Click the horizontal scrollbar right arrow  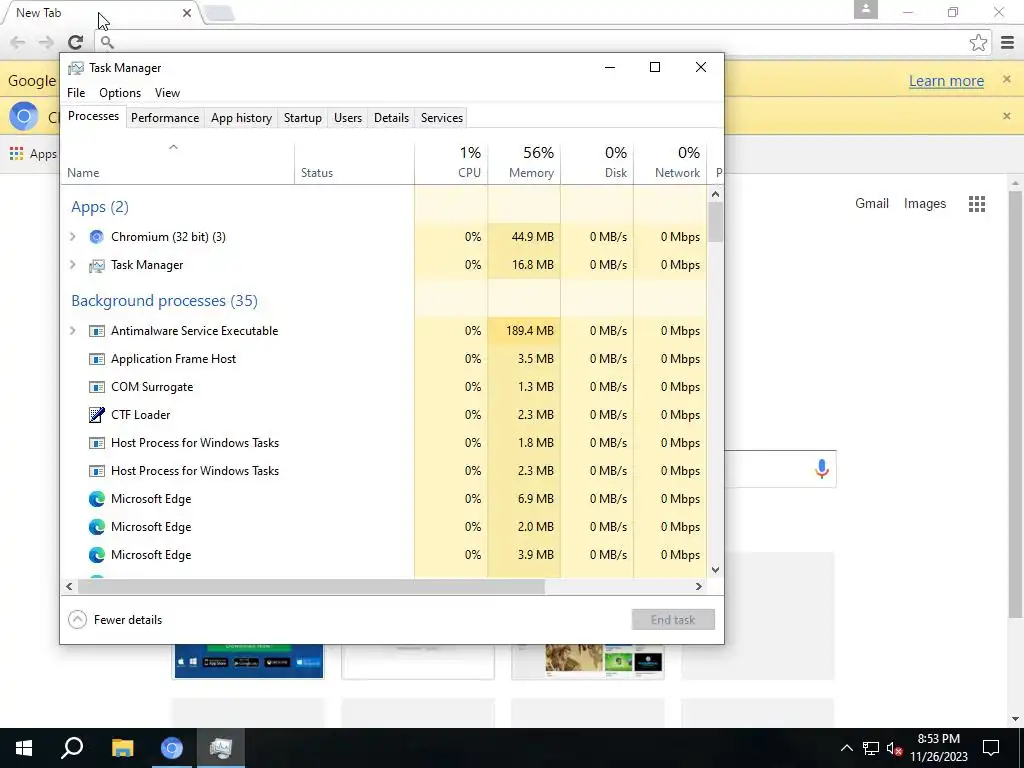tap(699, 586)
